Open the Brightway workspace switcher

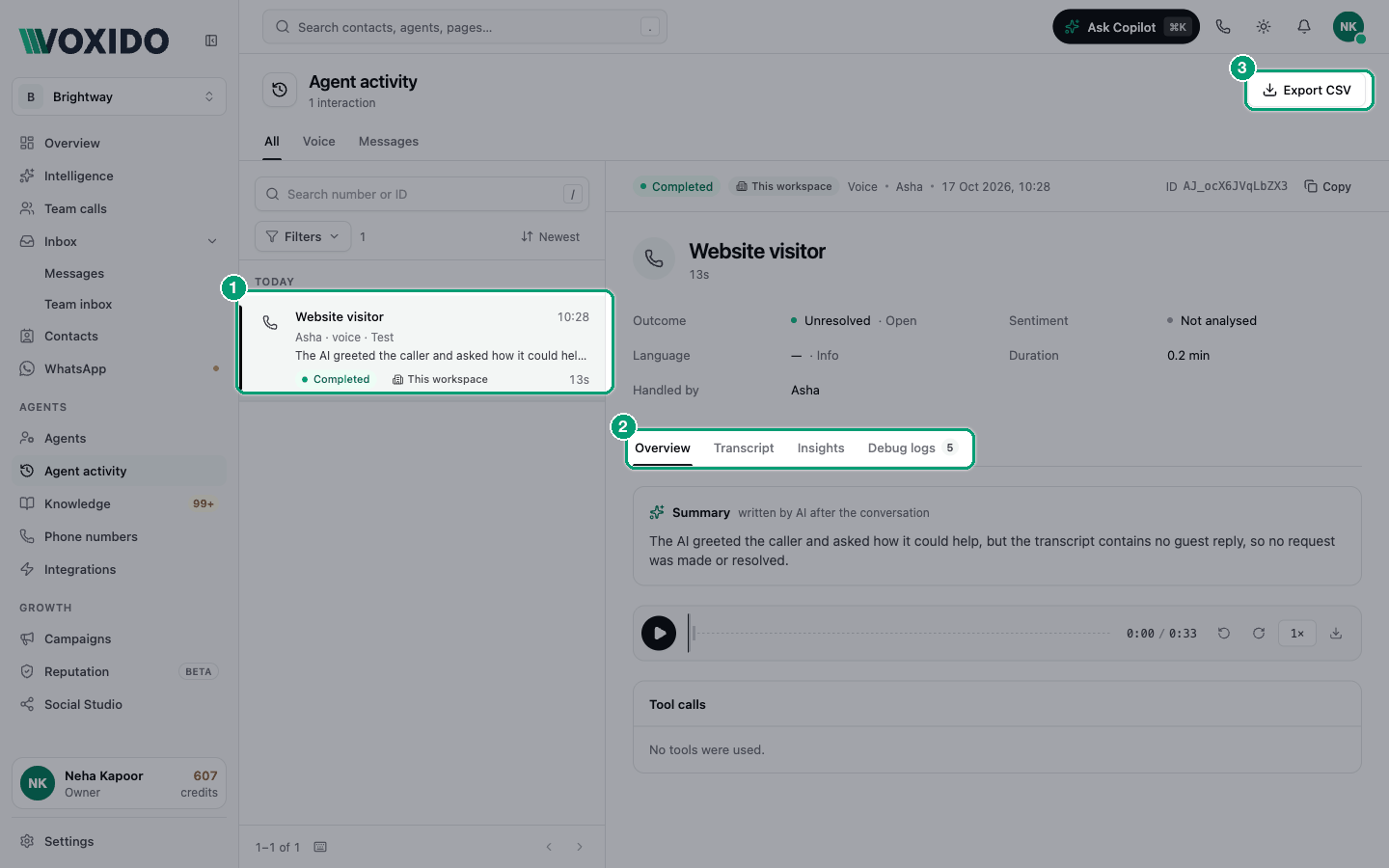[120, 96]
